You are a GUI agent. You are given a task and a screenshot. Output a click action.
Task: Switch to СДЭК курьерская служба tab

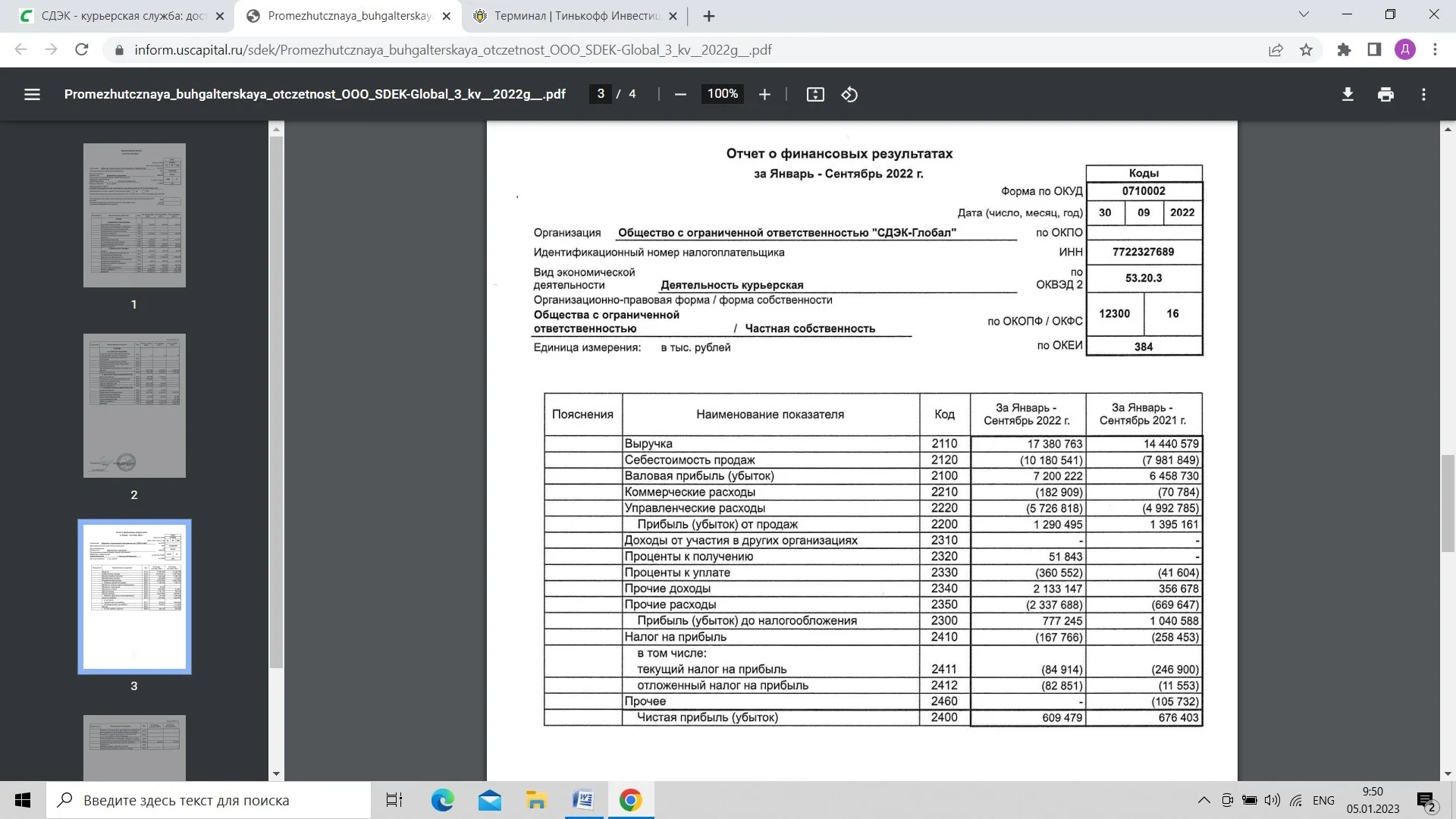(123, 16)
